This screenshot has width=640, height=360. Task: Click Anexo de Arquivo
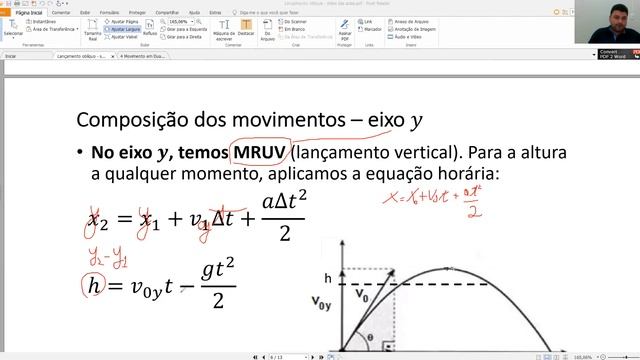(x=408, y=22)
